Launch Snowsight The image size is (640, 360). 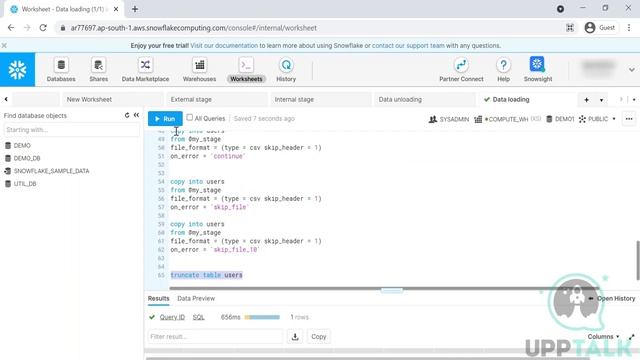pyautogui.click(x=538, y=70)
